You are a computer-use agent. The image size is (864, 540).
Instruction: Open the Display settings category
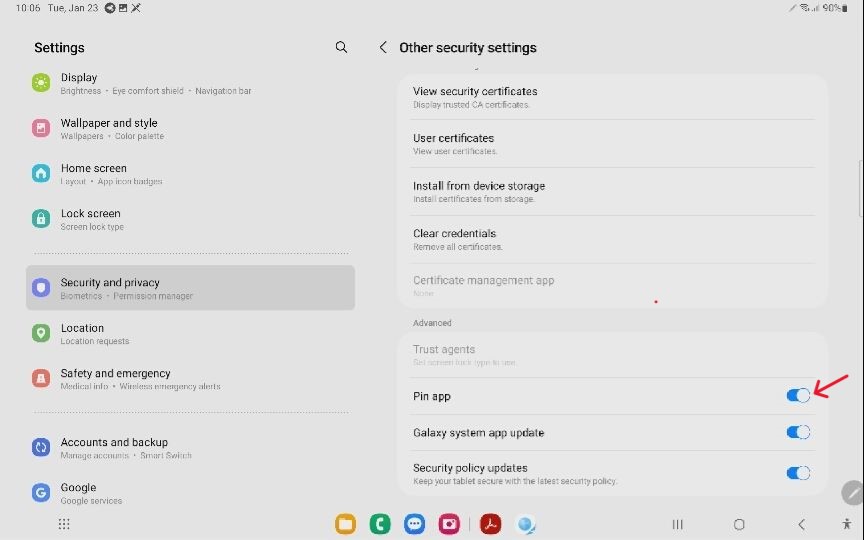click(190, 83)
